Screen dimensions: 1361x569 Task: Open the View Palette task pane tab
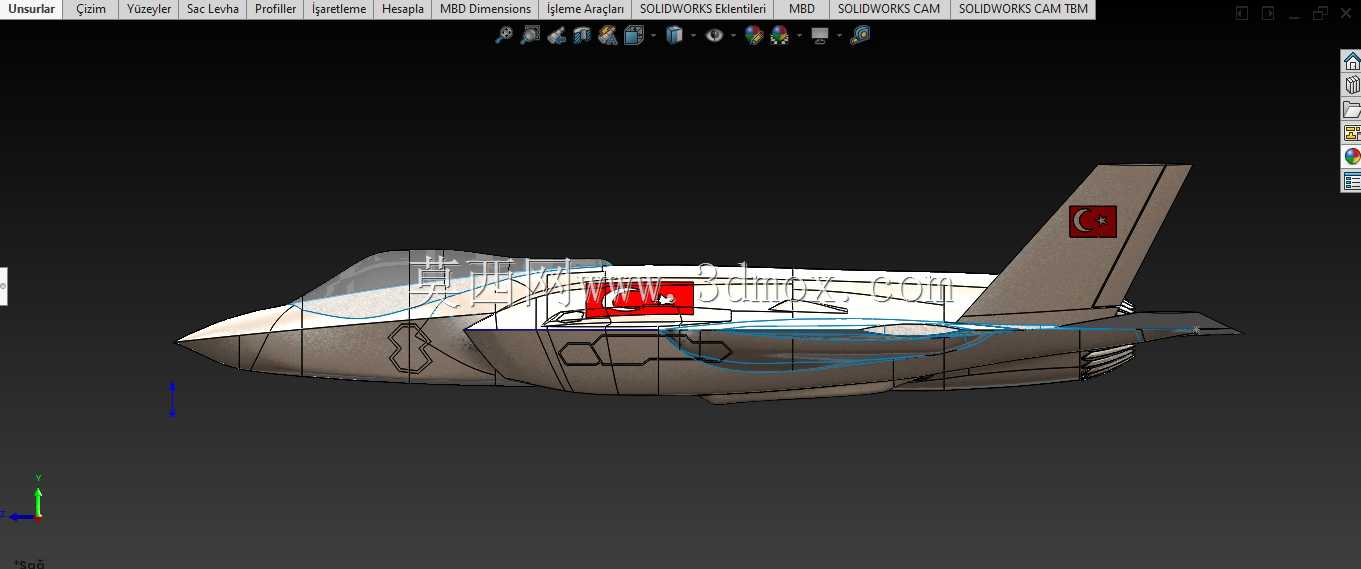point(1351,133)
